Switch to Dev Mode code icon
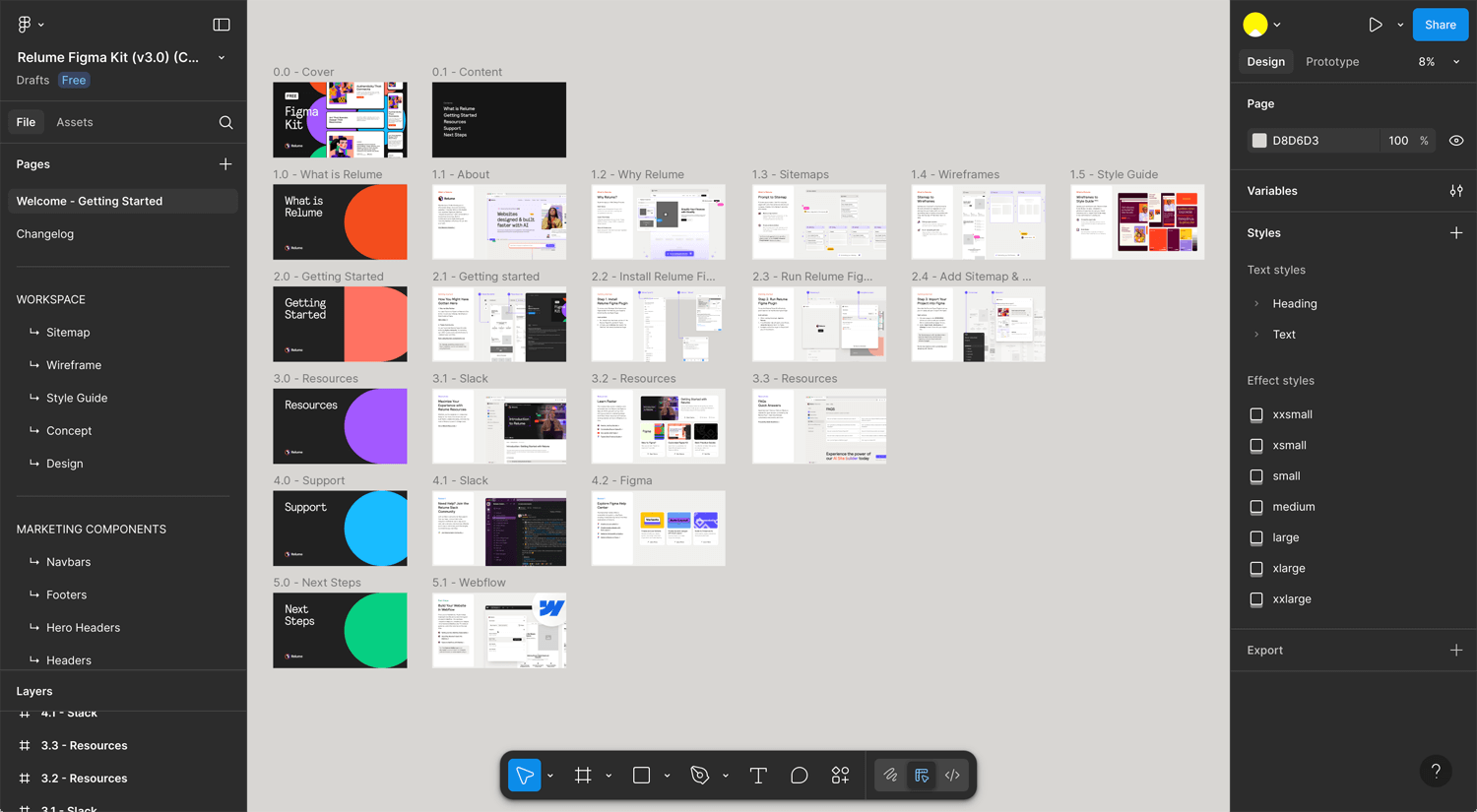Viewport: 1477px width, 812px height. pyautogui.click(x=952, y=776)
